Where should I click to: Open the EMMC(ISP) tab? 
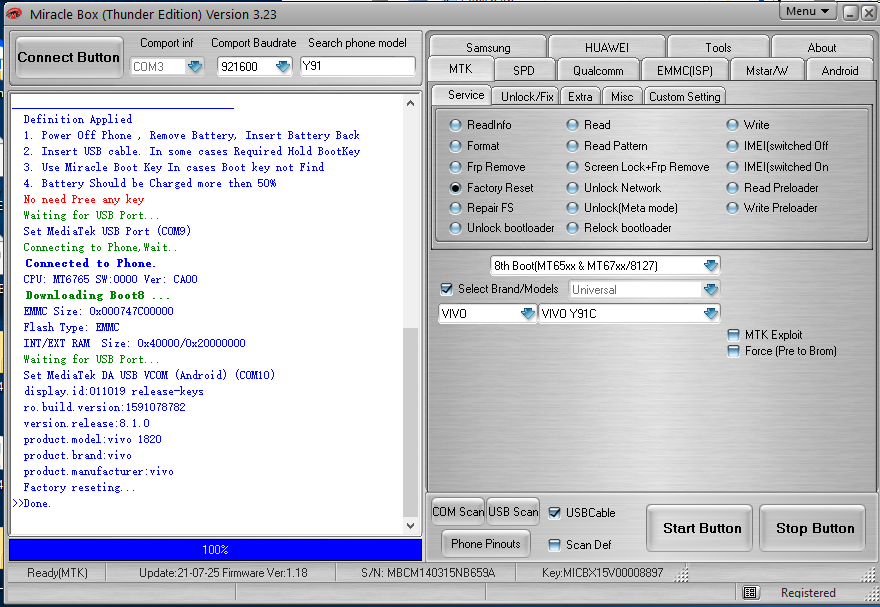(685, 71)
